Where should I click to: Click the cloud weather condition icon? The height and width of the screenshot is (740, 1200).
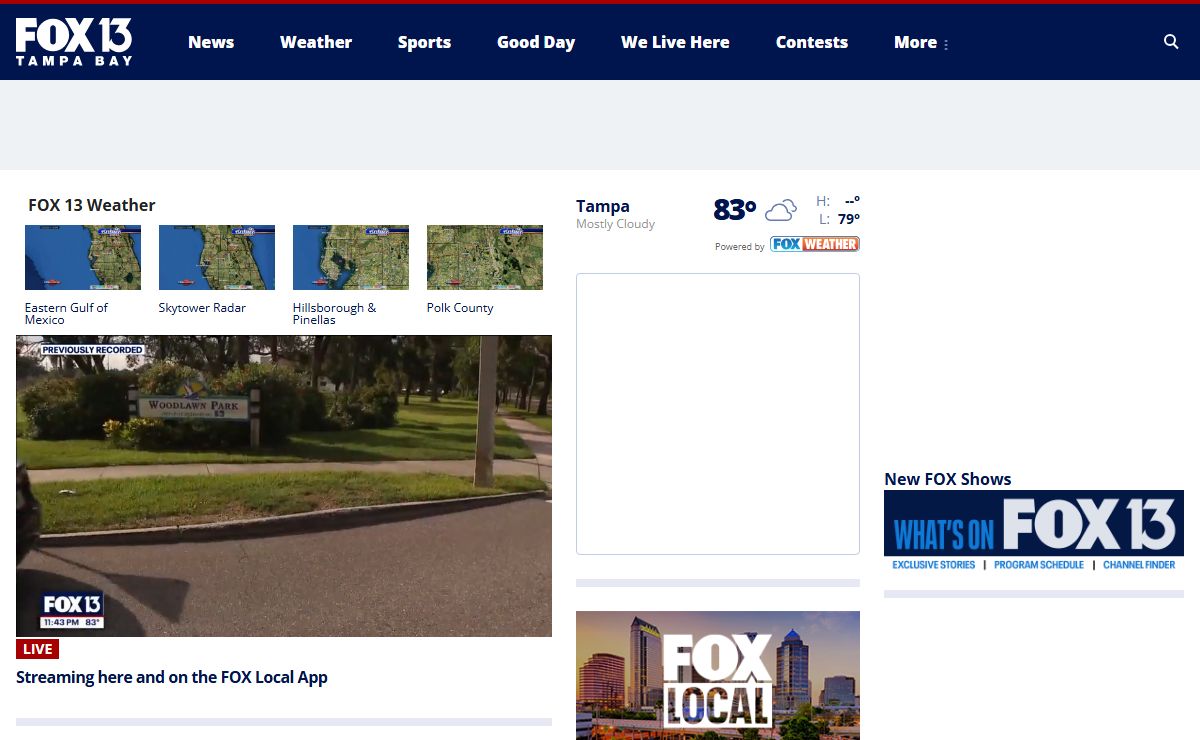781,210
